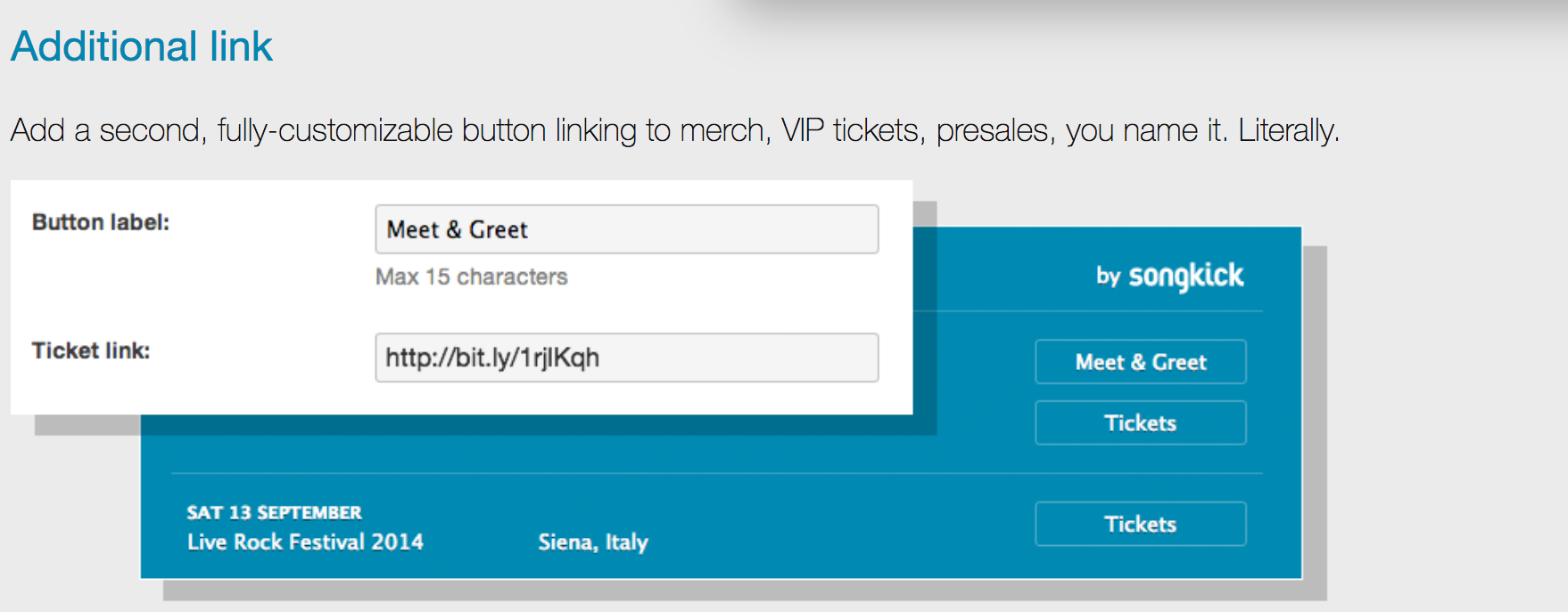The width and height of the screenshot is (1568, 612).
Task: Click the 'Siena, Italy' location text
Action: click(x=592, y=542)
